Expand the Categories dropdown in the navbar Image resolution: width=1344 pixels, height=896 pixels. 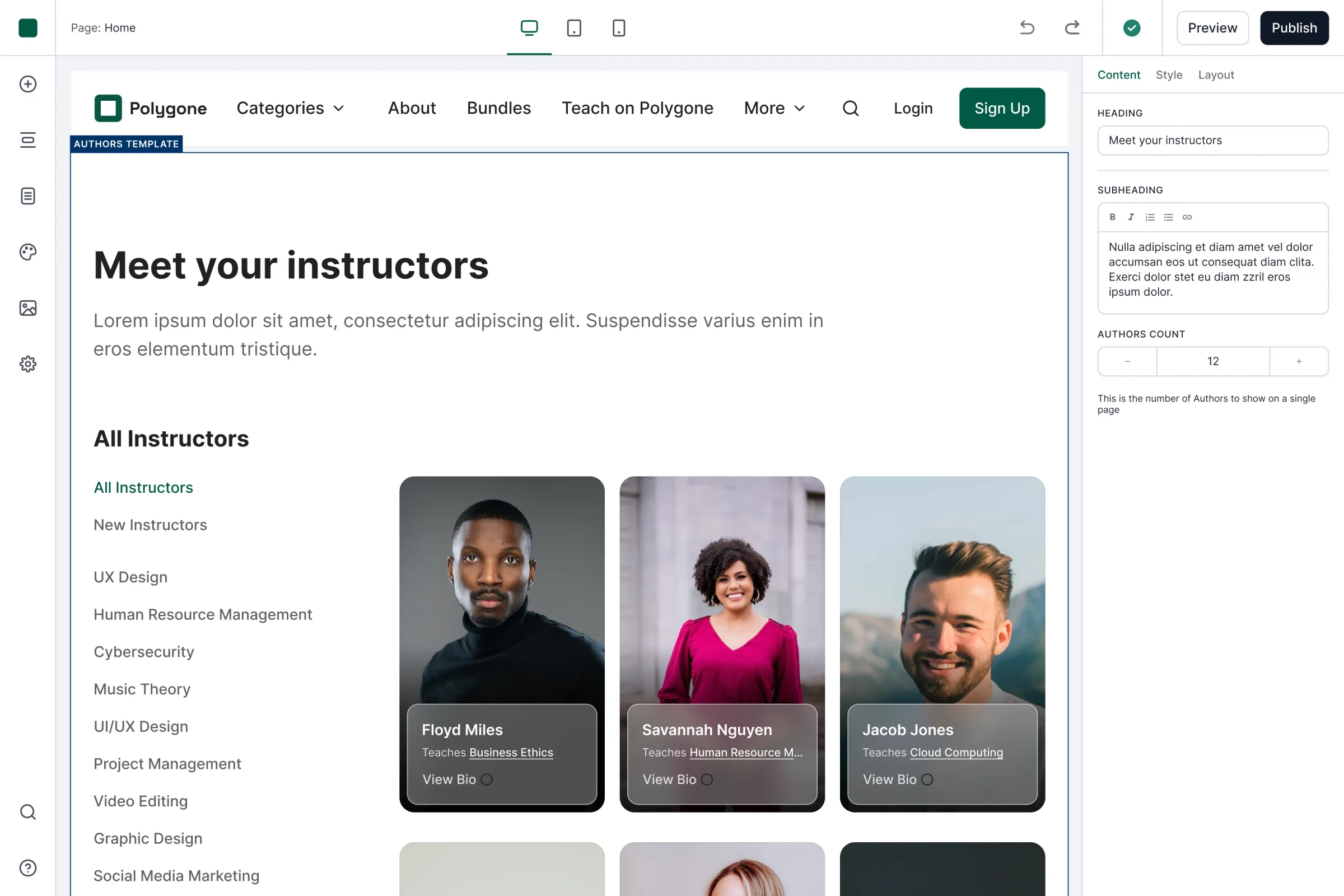click(290, 108)
